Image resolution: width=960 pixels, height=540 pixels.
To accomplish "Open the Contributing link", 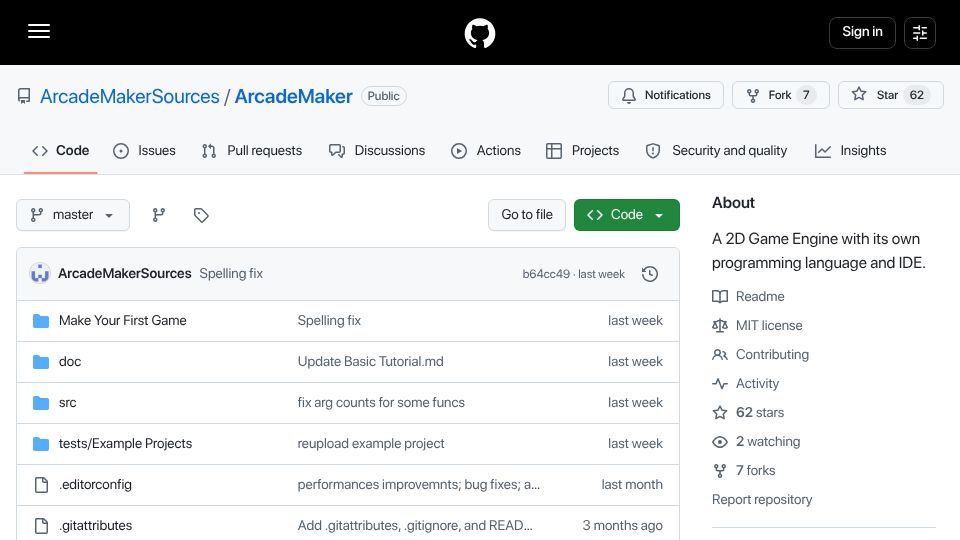I will pos(760,354).
